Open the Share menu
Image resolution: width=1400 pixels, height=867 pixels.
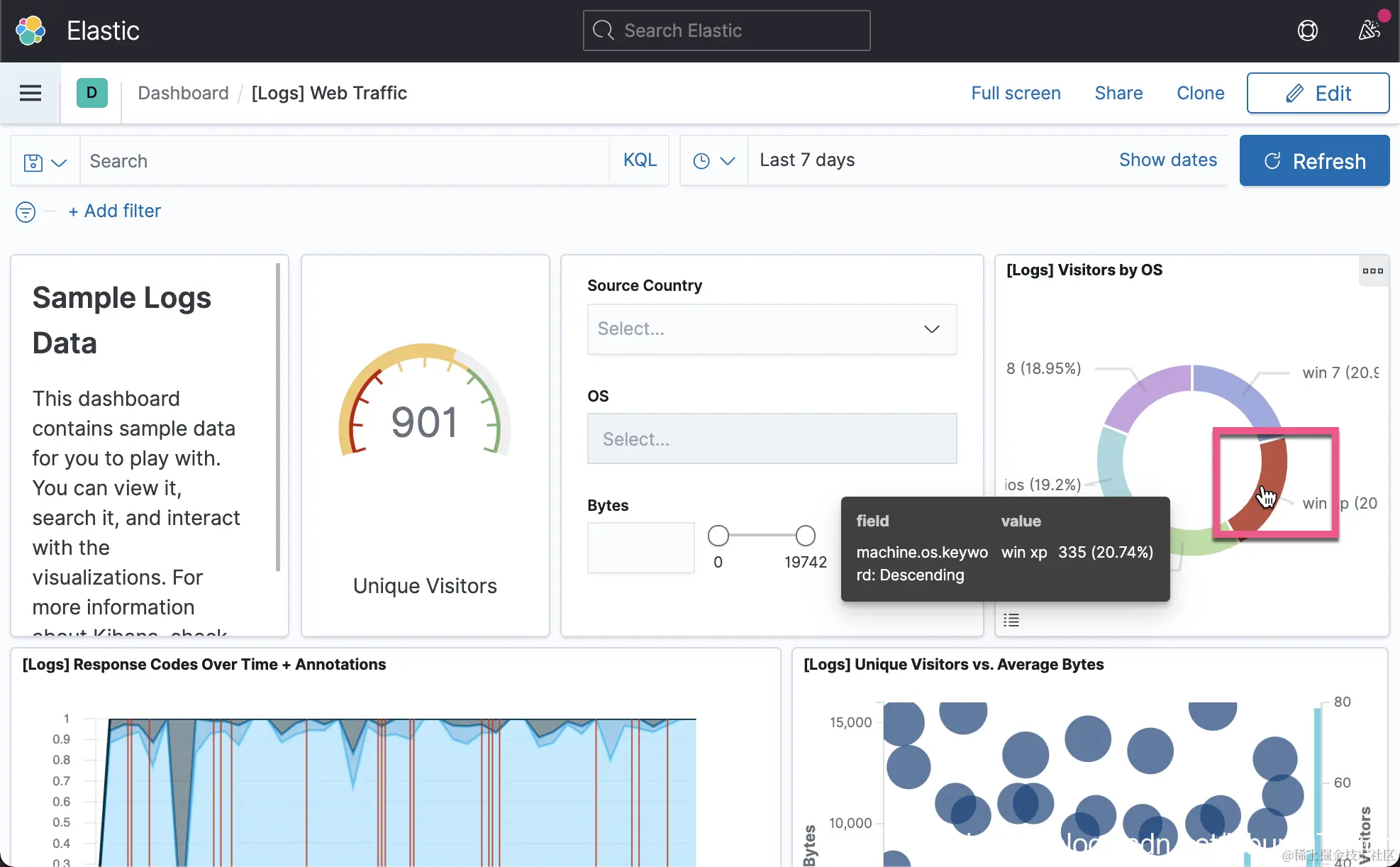tap(1118, 93)
